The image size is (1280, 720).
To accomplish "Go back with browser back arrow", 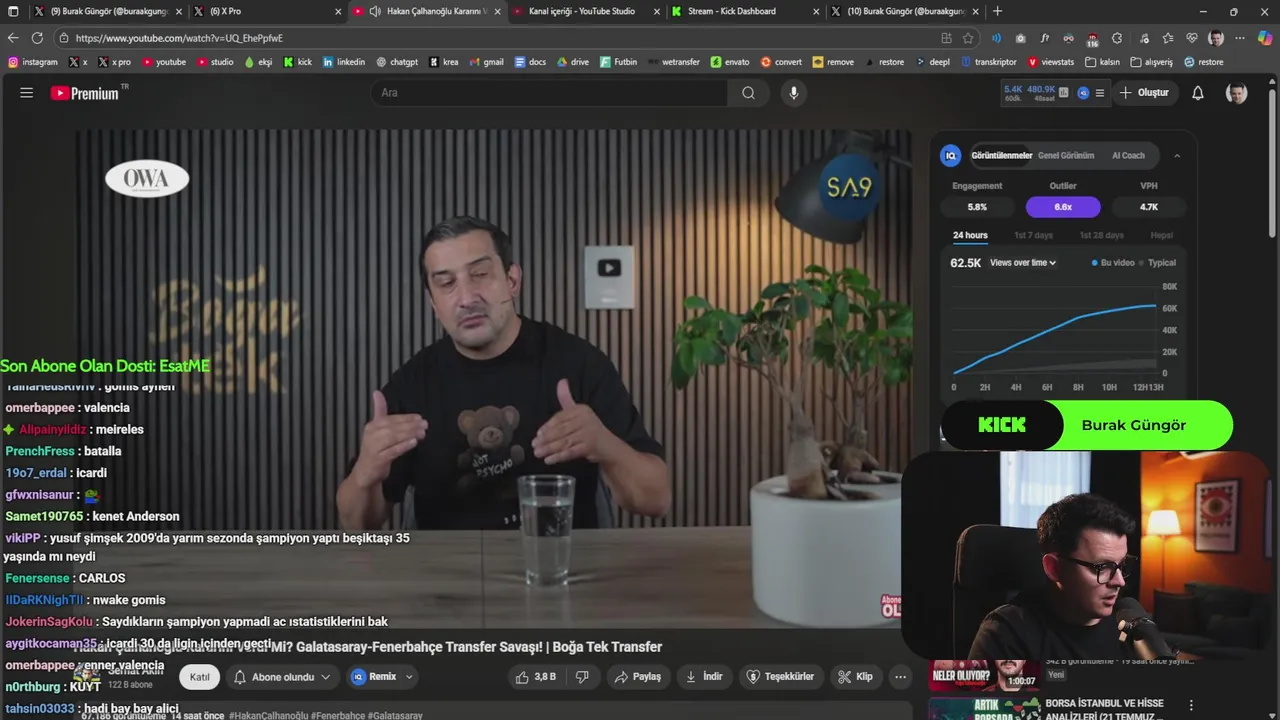I will tap(13, 38).
